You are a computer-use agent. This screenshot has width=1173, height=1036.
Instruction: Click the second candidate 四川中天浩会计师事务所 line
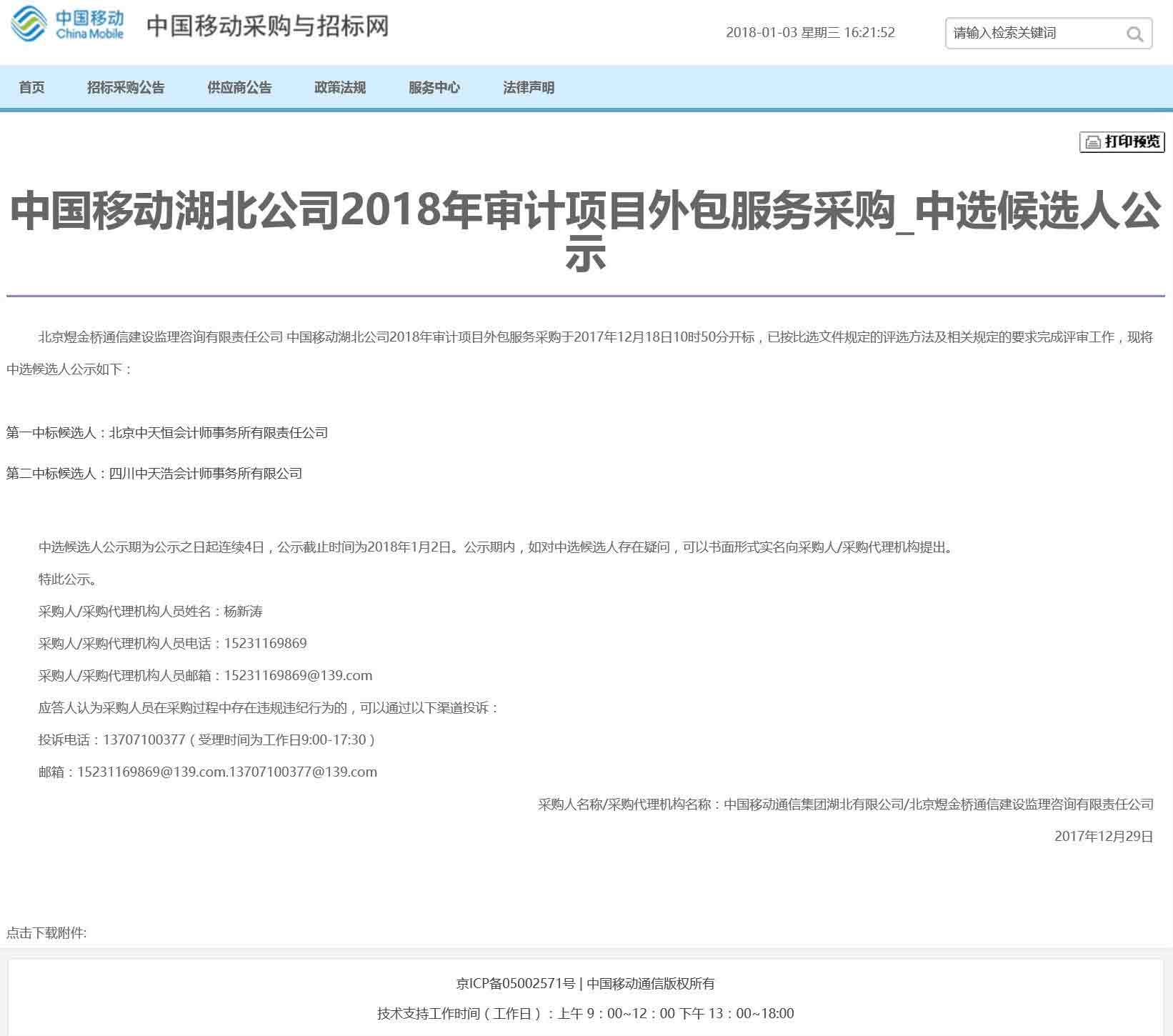click(x=154, y=473)
